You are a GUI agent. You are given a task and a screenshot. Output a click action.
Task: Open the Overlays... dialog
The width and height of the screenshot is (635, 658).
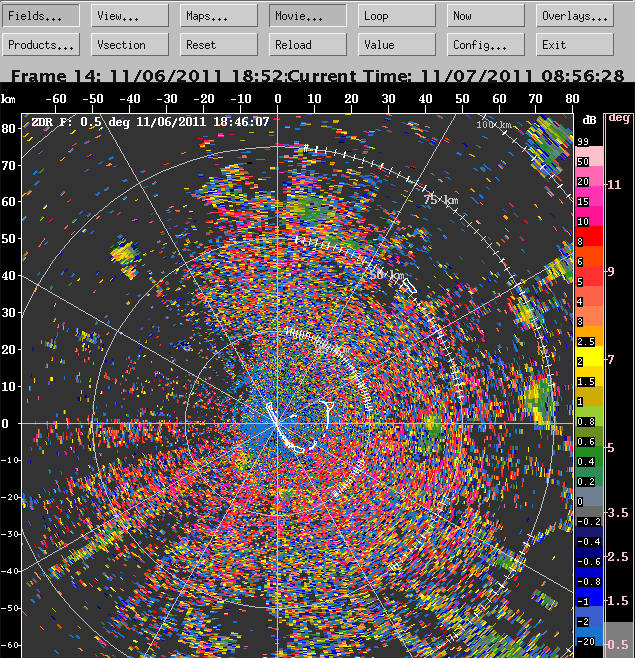(x=575, y=16)
